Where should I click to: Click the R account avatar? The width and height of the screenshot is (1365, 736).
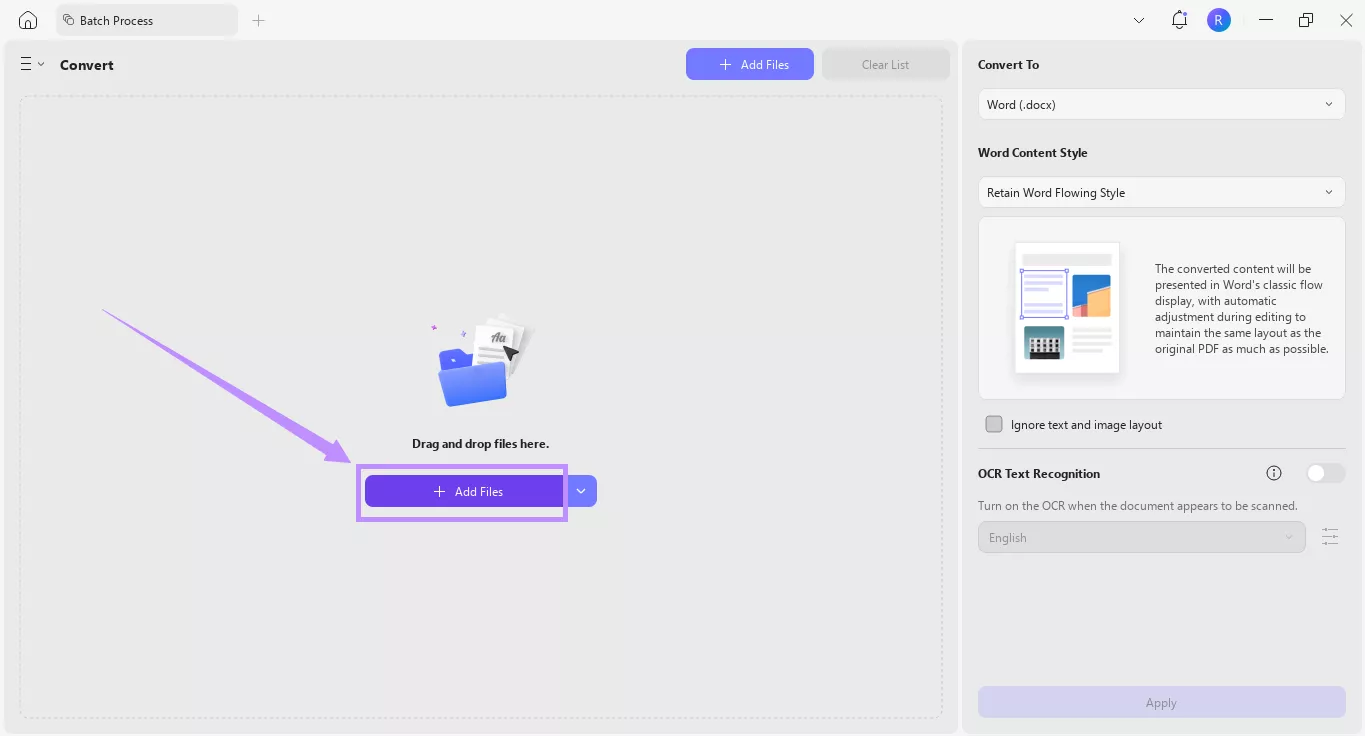(1218, 19)
